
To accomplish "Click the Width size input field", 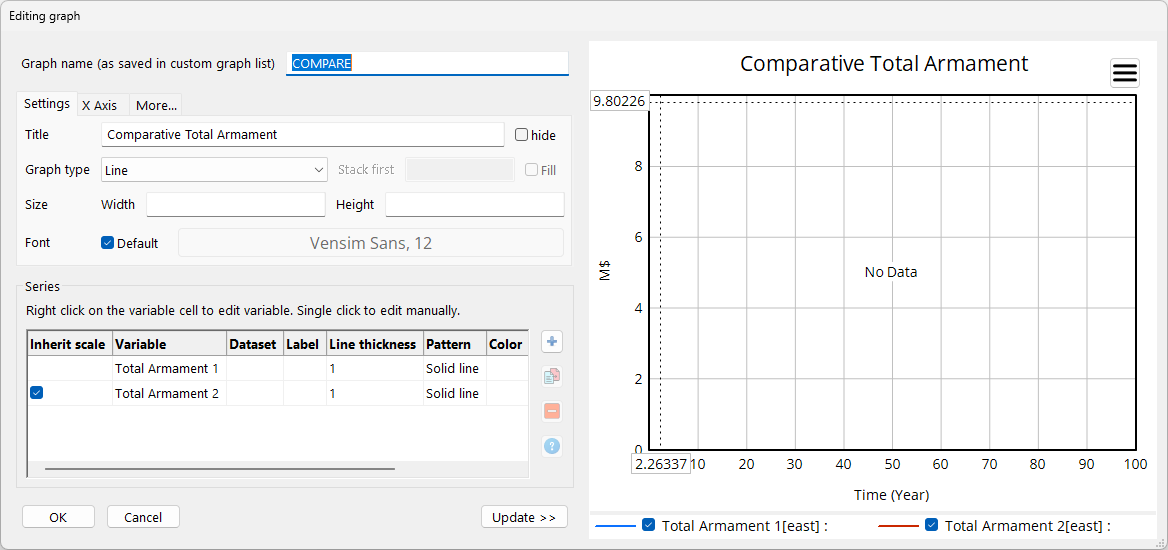I will pos(236,205).
